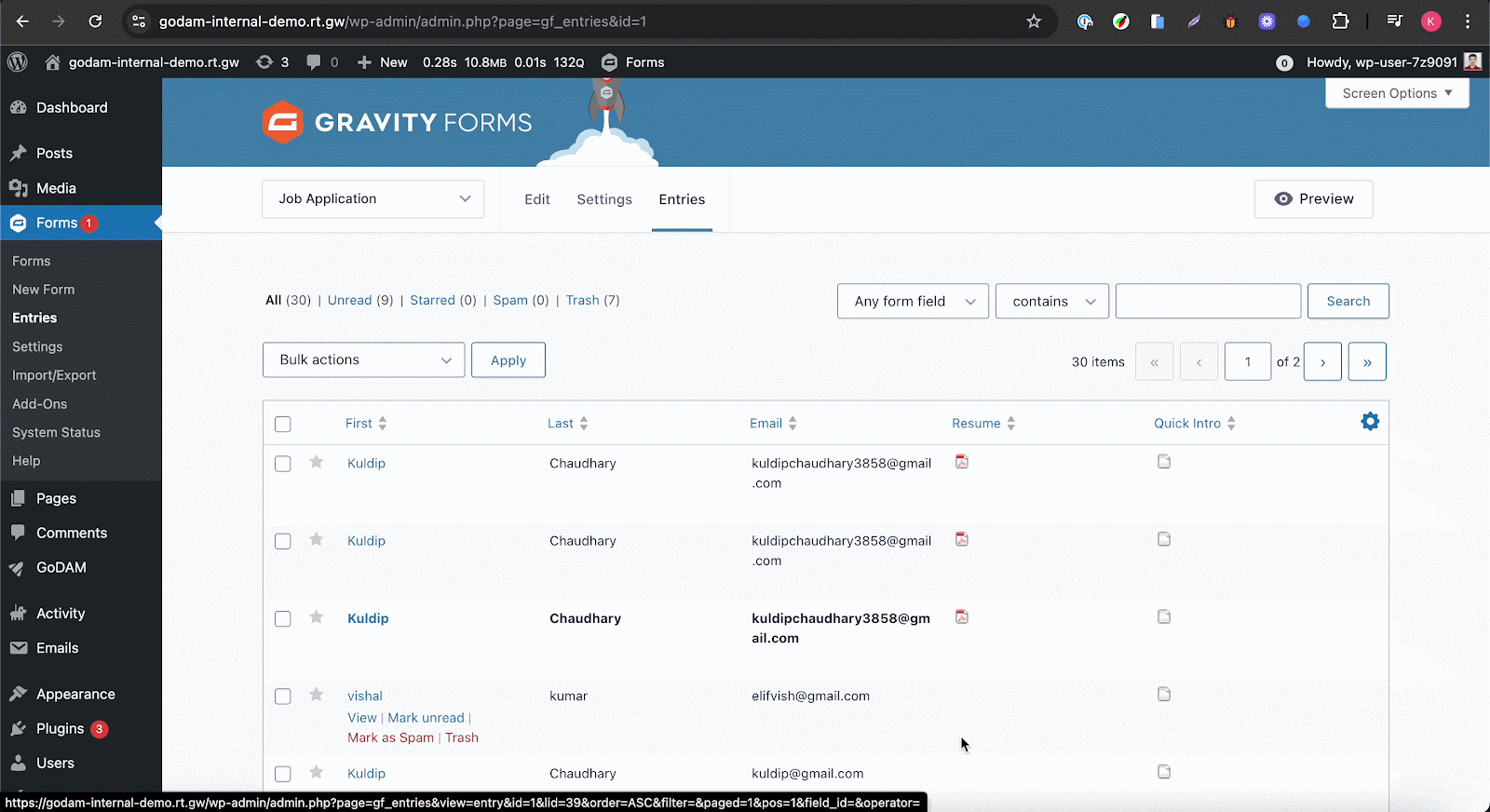This screenshot has width=1490, height=812.
Task: Switch to the Settings tab
Action: click(604, 199)
